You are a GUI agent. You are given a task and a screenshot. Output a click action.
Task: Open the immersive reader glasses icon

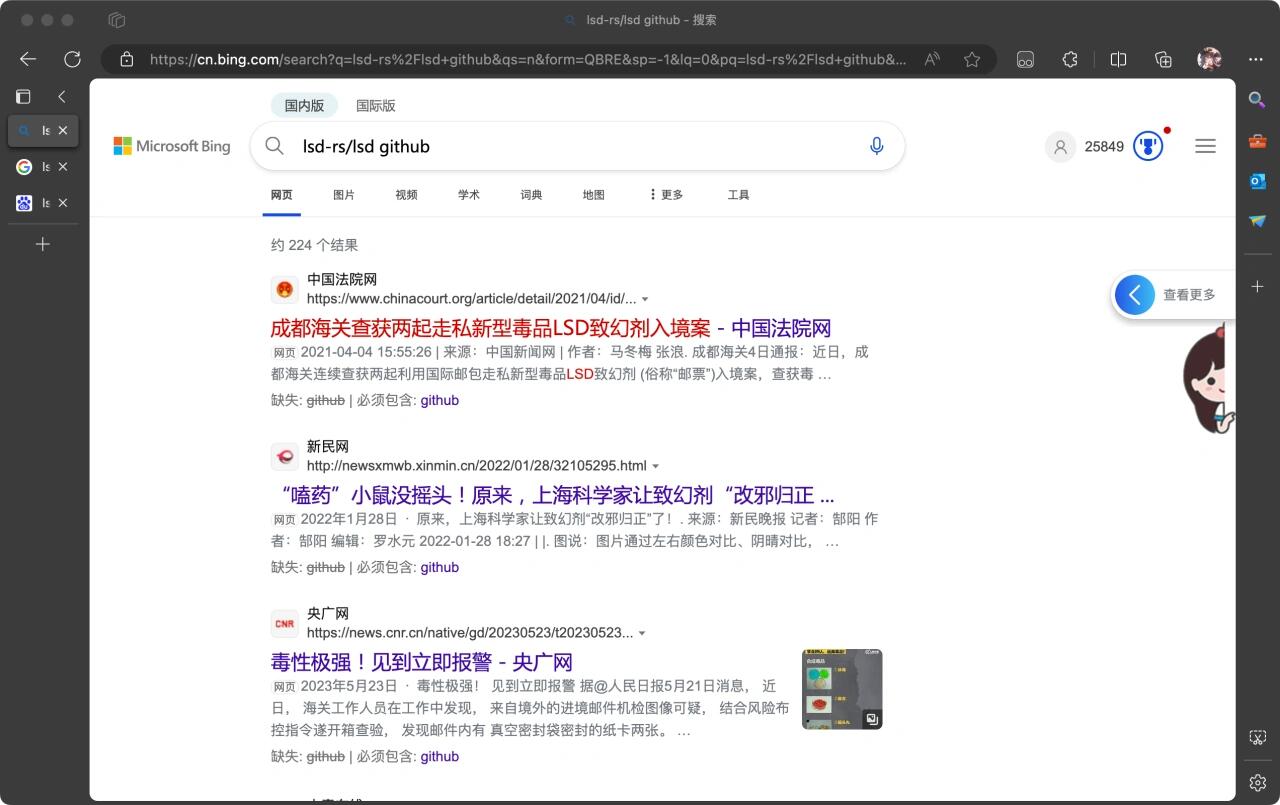[x=1025, y=59]
